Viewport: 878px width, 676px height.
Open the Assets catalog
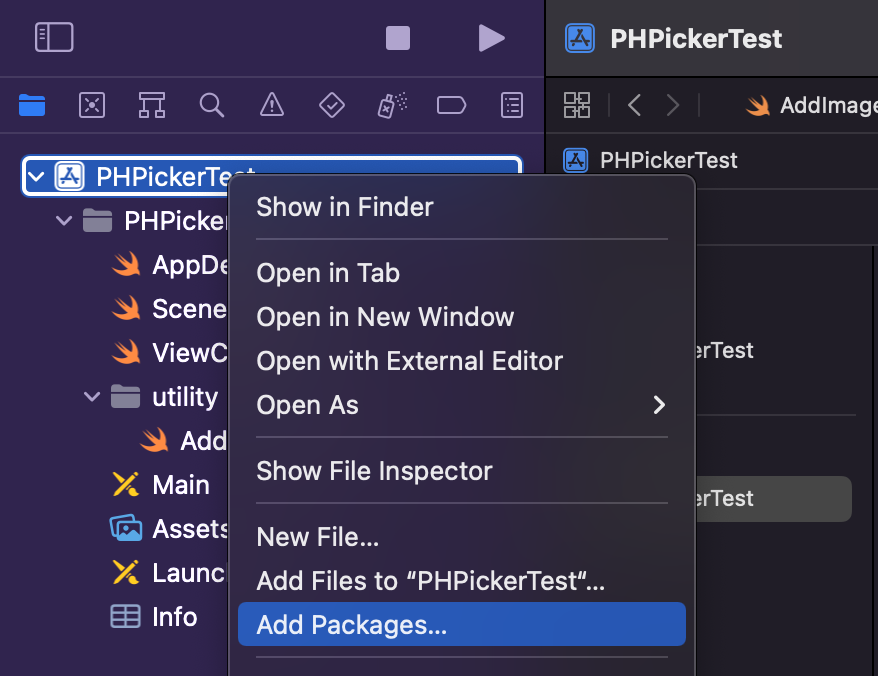click(x=169, y=529)
